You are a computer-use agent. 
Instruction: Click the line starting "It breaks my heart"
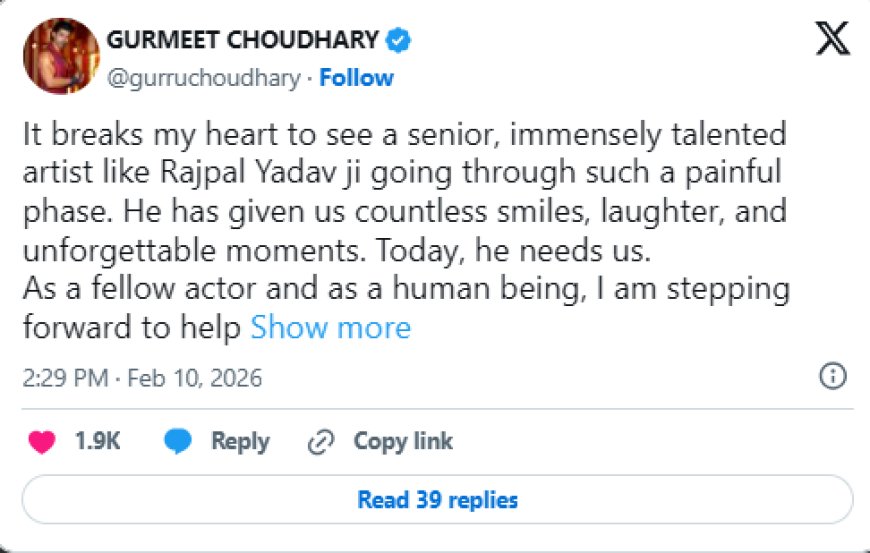(403, 133)
